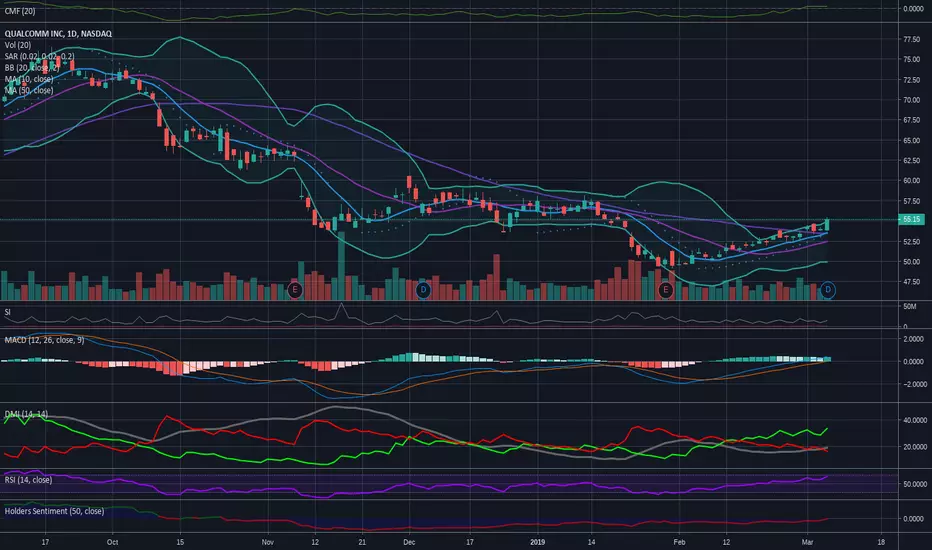Click the Dec date on time axis
932x550 pixels.
(x=409, y=542)
